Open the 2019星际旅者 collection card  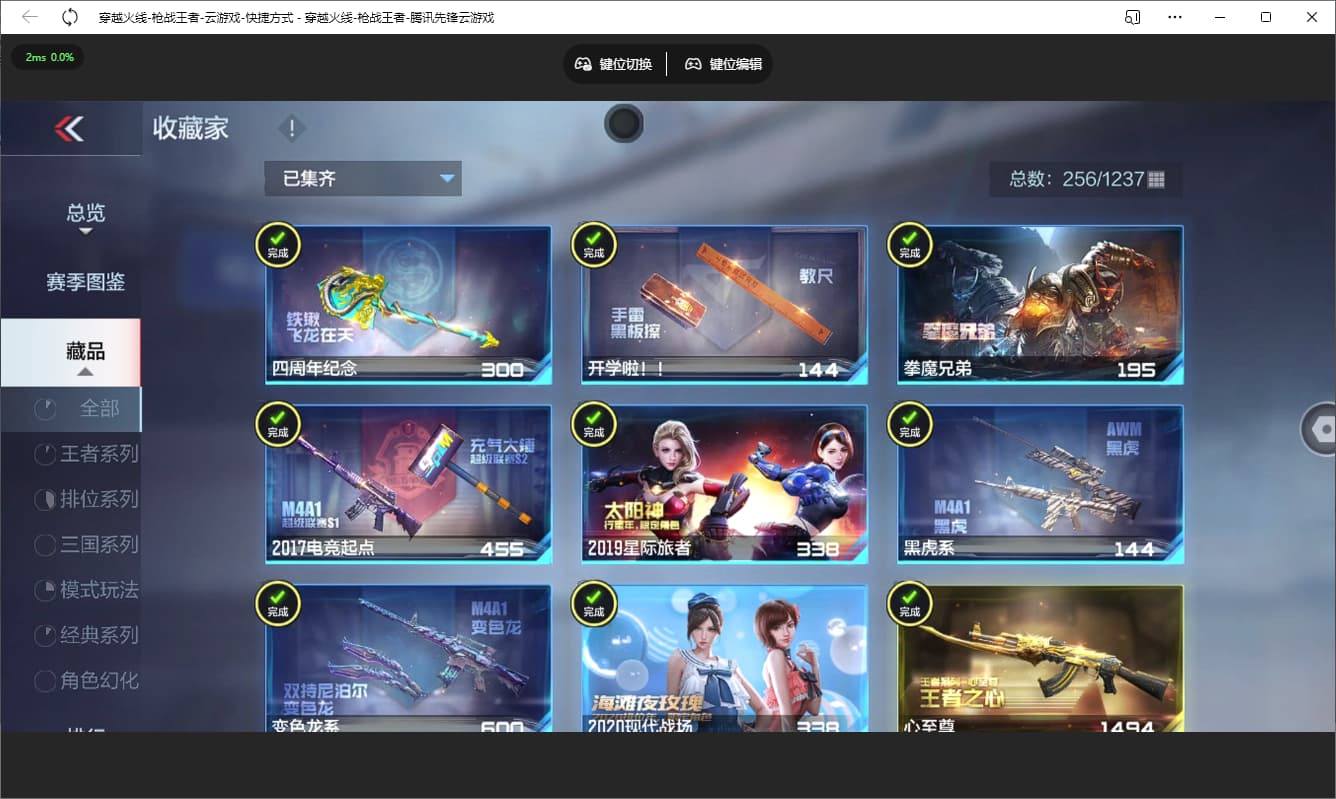(723, 483)
